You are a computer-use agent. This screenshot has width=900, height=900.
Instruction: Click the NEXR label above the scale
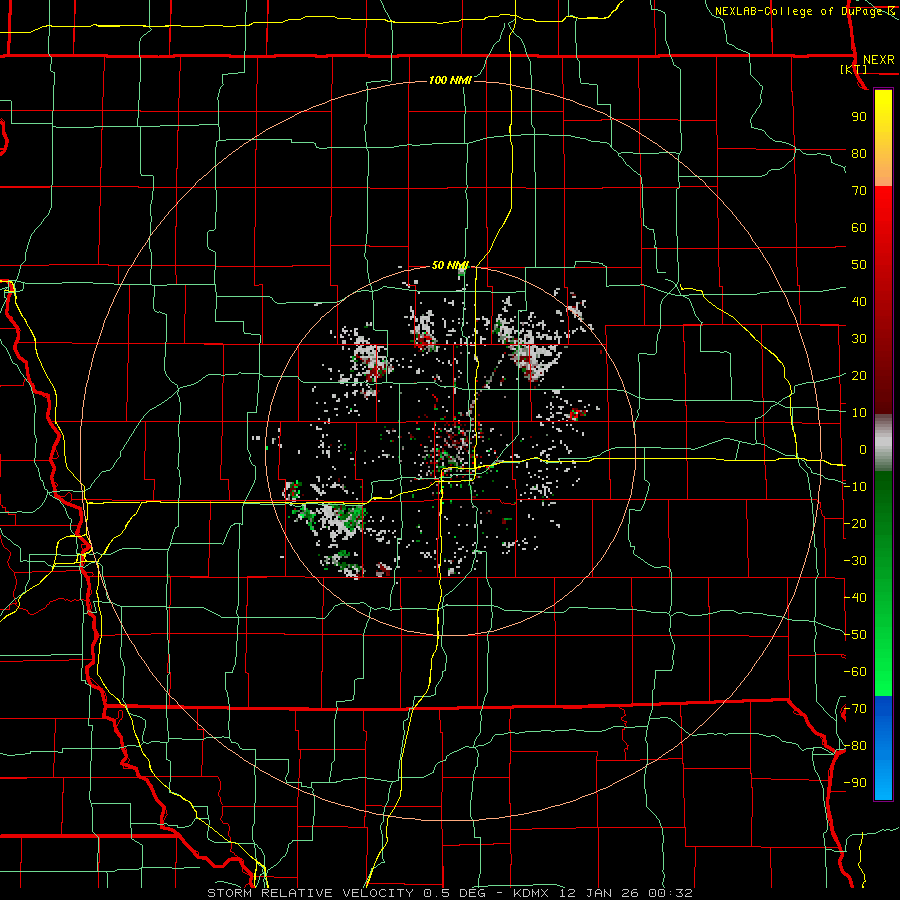point(878,60)
